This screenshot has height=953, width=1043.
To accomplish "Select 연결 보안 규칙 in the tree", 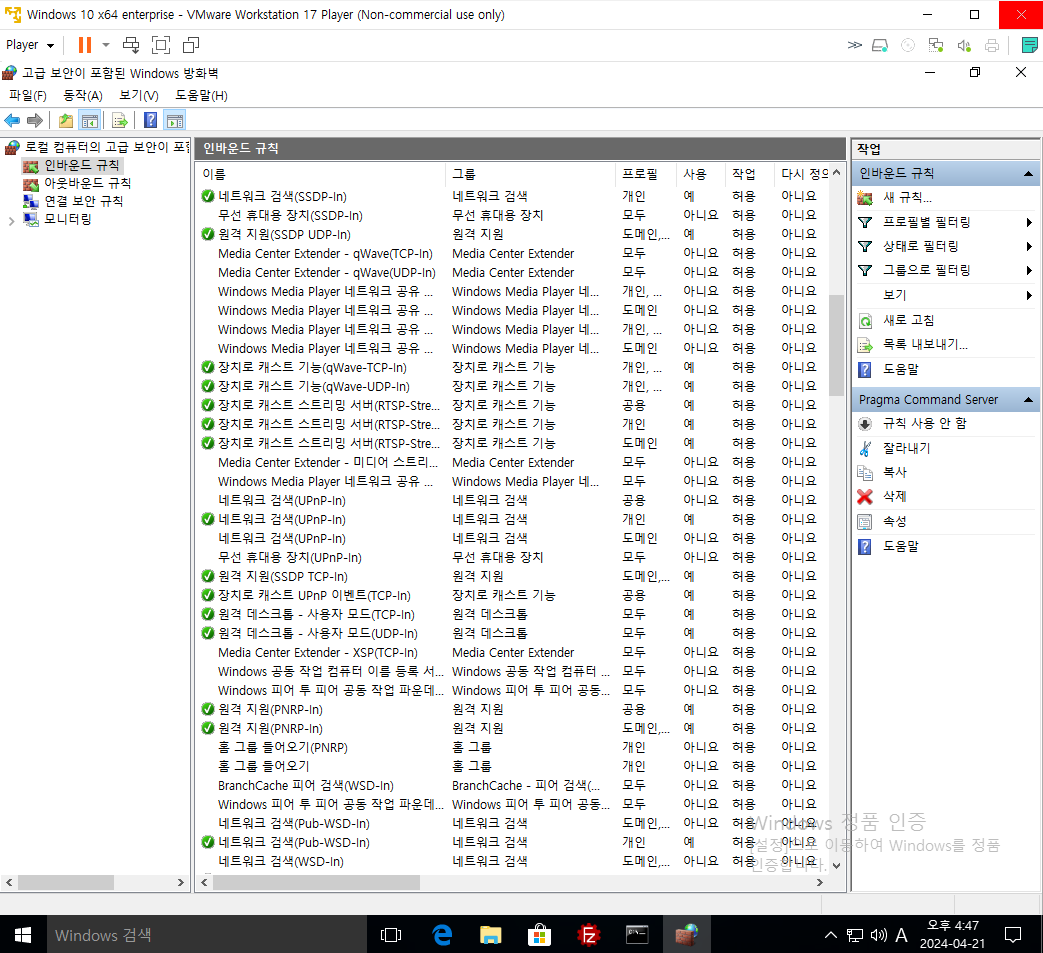I will click(83, 201).
